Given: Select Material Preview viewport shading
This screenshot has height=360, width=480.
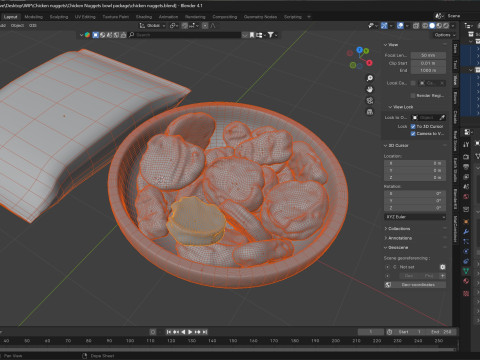Looking at the screenshot, I should pyautogui.click(x=439, y=26).
